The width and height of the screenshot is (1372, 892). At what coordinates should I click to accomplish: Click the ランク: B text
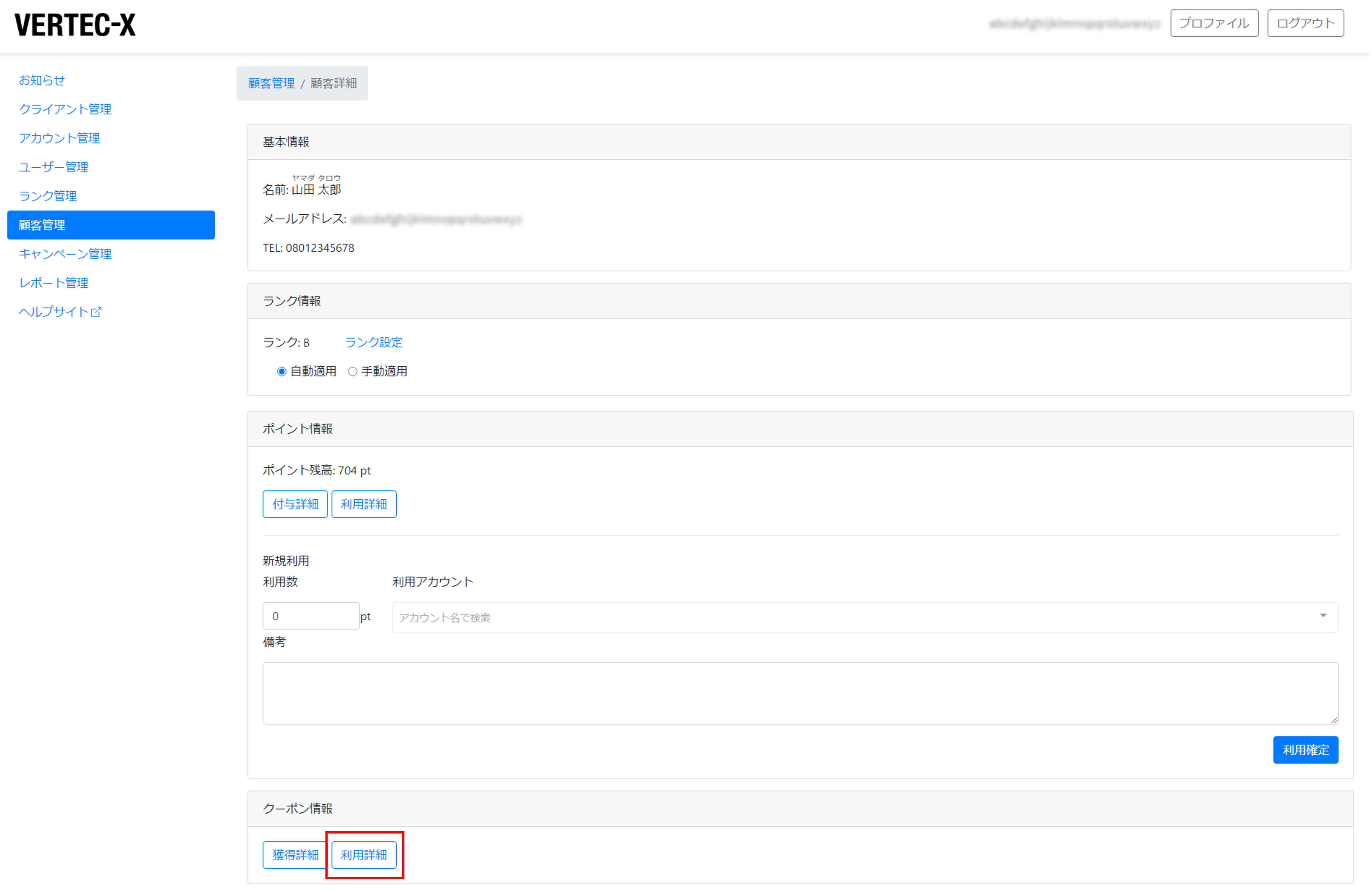pyautogui.click(x=287, y=343)
